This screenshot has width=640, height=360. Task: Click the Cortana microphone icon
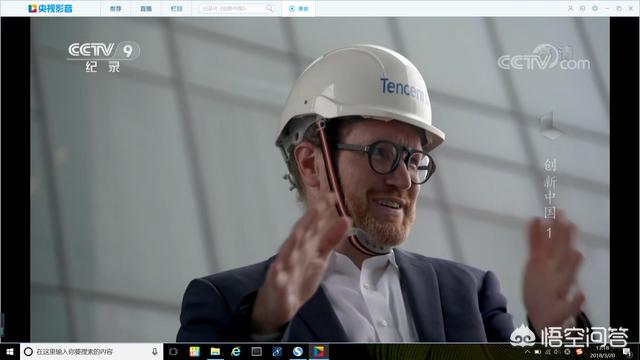[155, 351]
